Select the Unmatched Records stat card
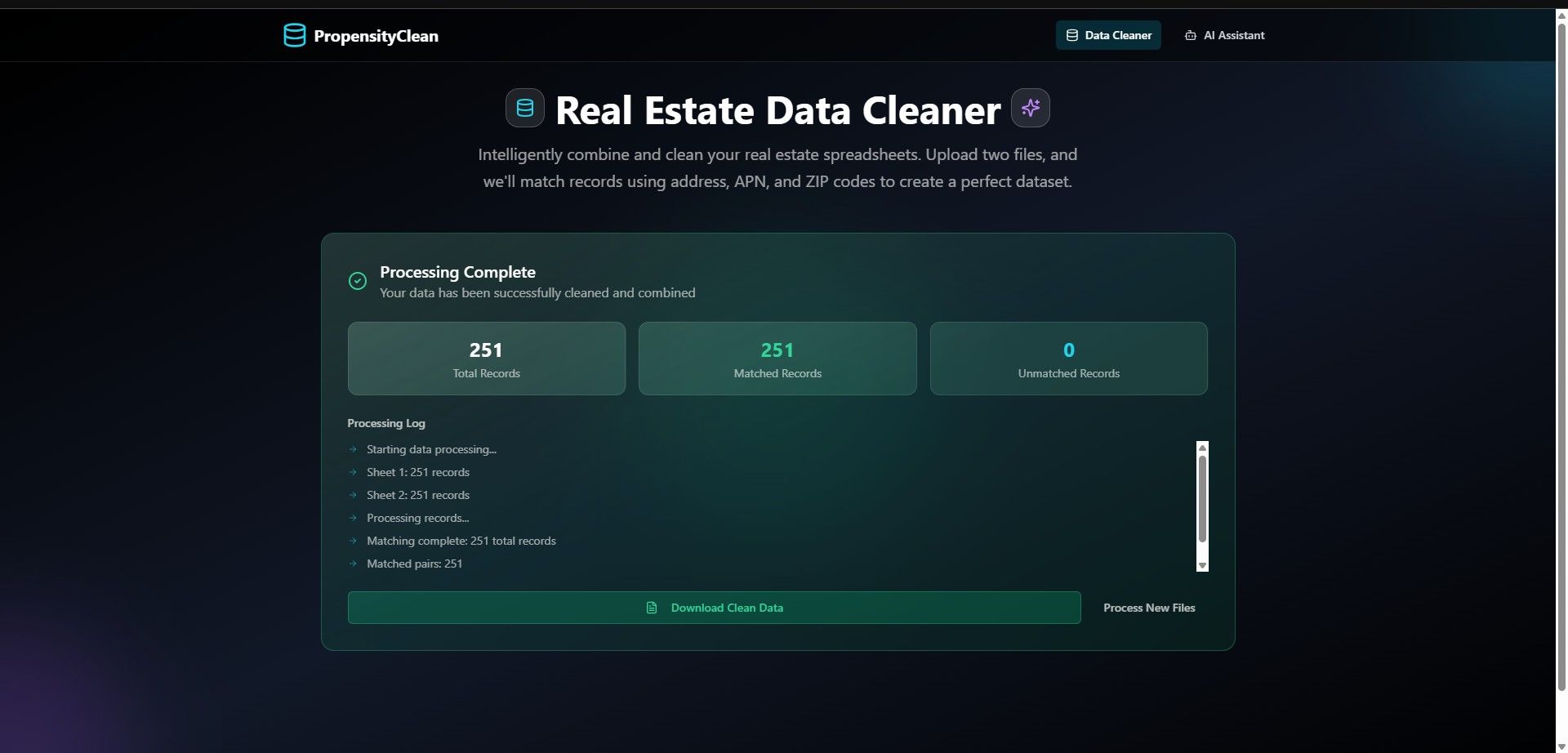Screen dimensions: 1568x753 point(1069,359)
